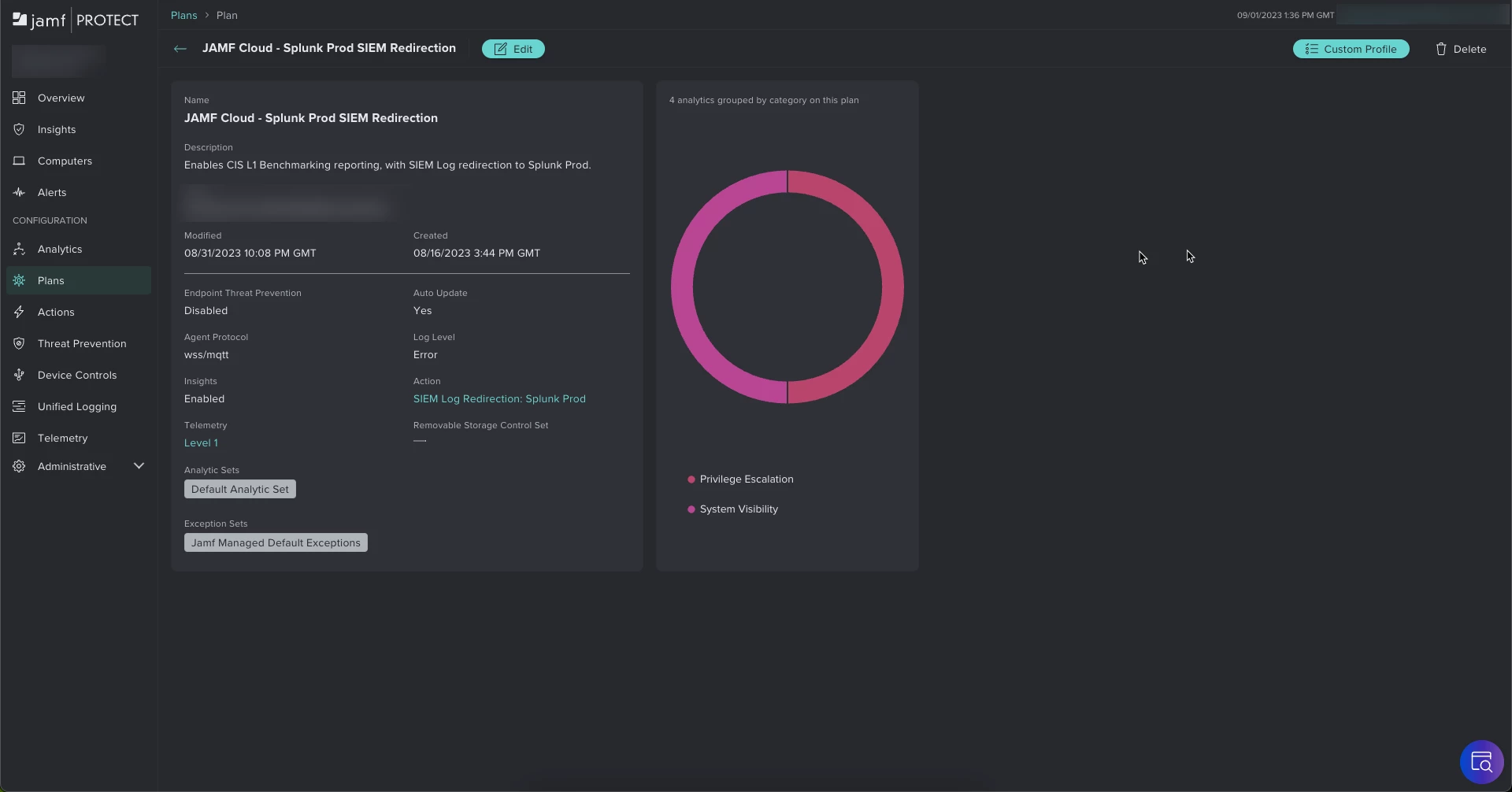Viewport: 1512px width, 792px height.
Task: Click the list icon in Custom Profile
Action: pos(1311,49)
